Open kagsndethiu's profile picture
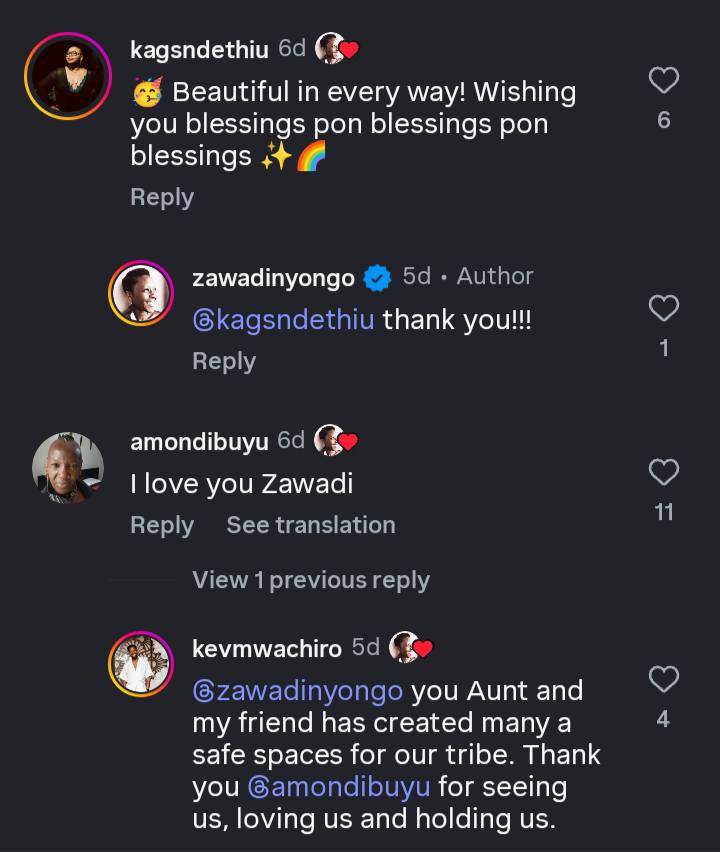720x852 pixels. coord(68,75)
